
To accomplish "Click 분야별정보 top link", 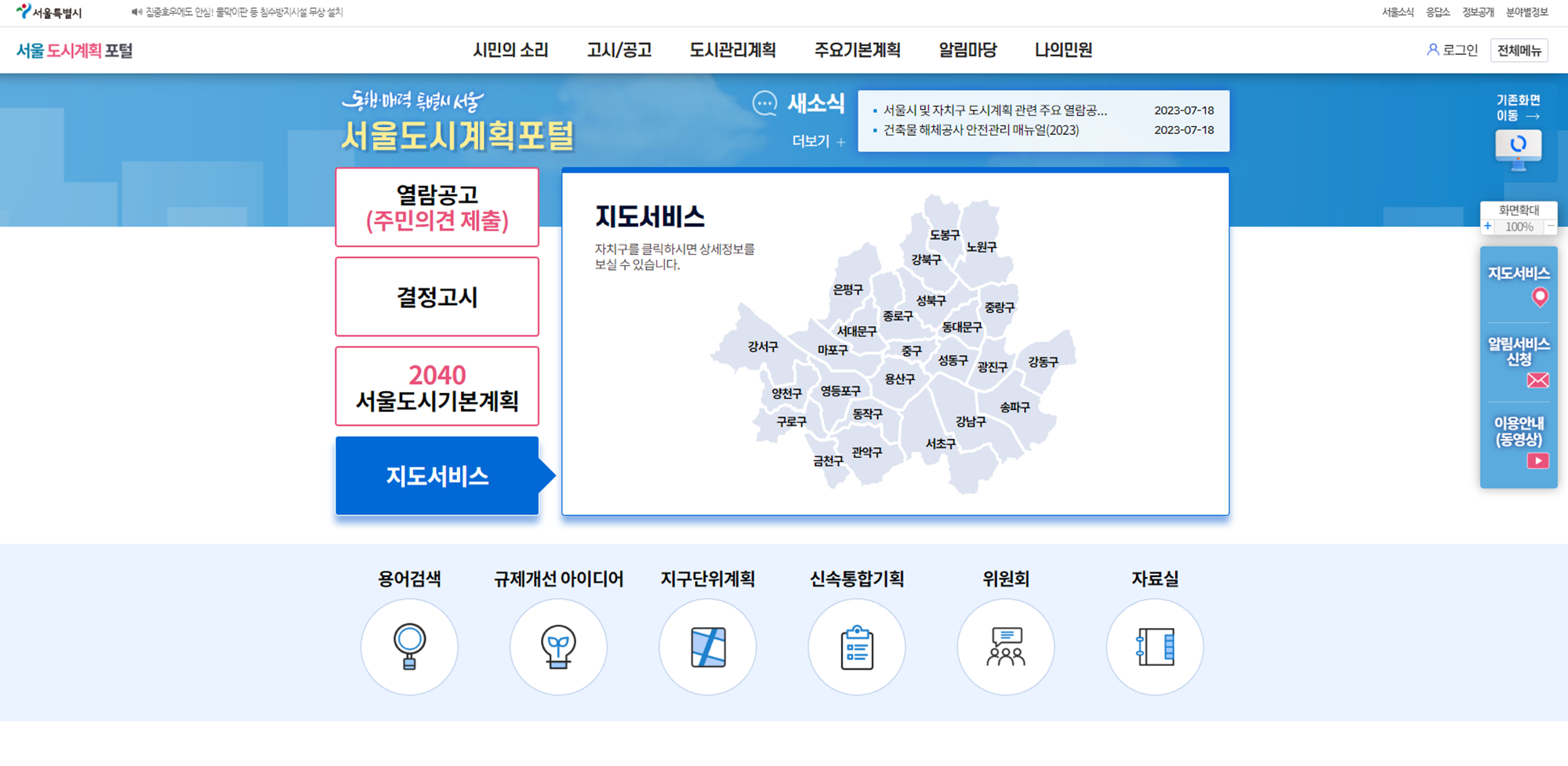I will click(x=1527, y=12).
